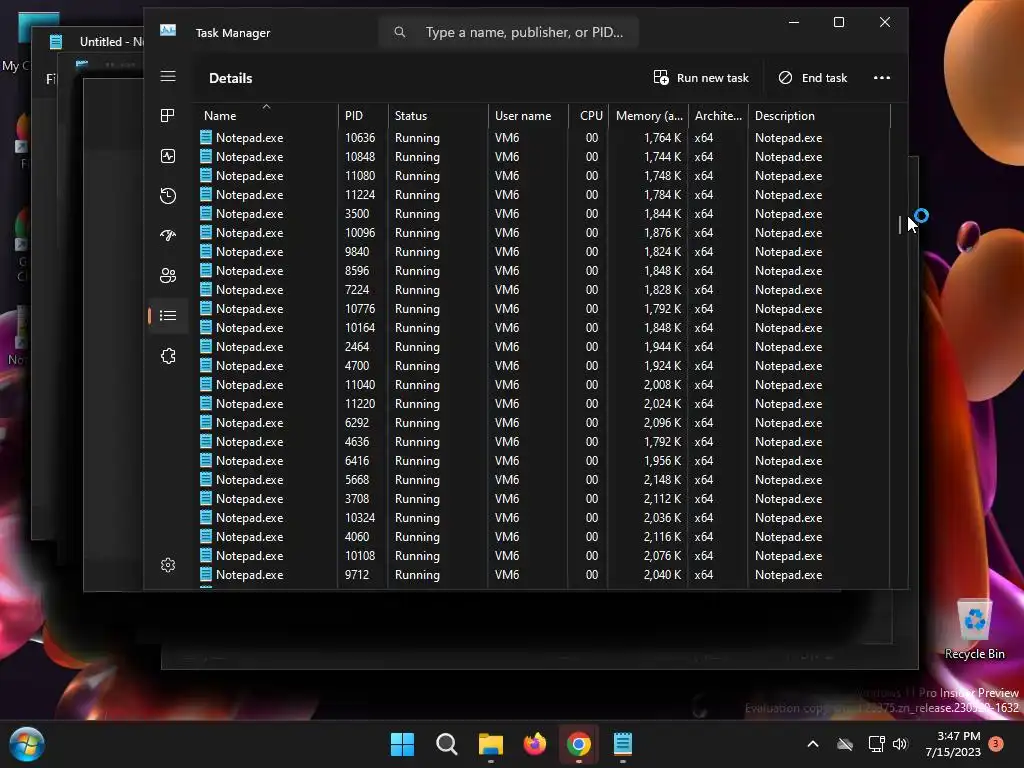Sort by the CPU column header
Viewport: 1024px width, 768px height.
(x=589, y=116)
